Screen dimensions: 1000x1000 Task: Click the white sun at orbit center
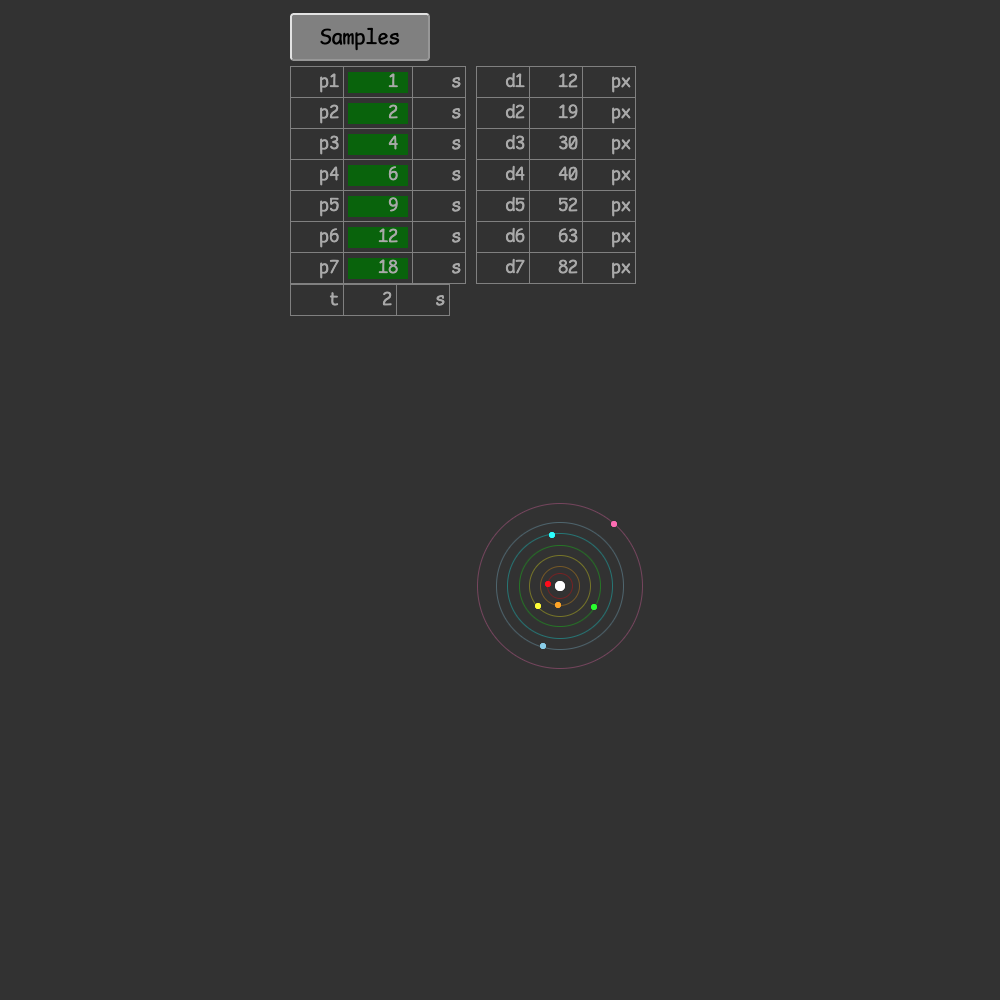(x=559, y=584)
